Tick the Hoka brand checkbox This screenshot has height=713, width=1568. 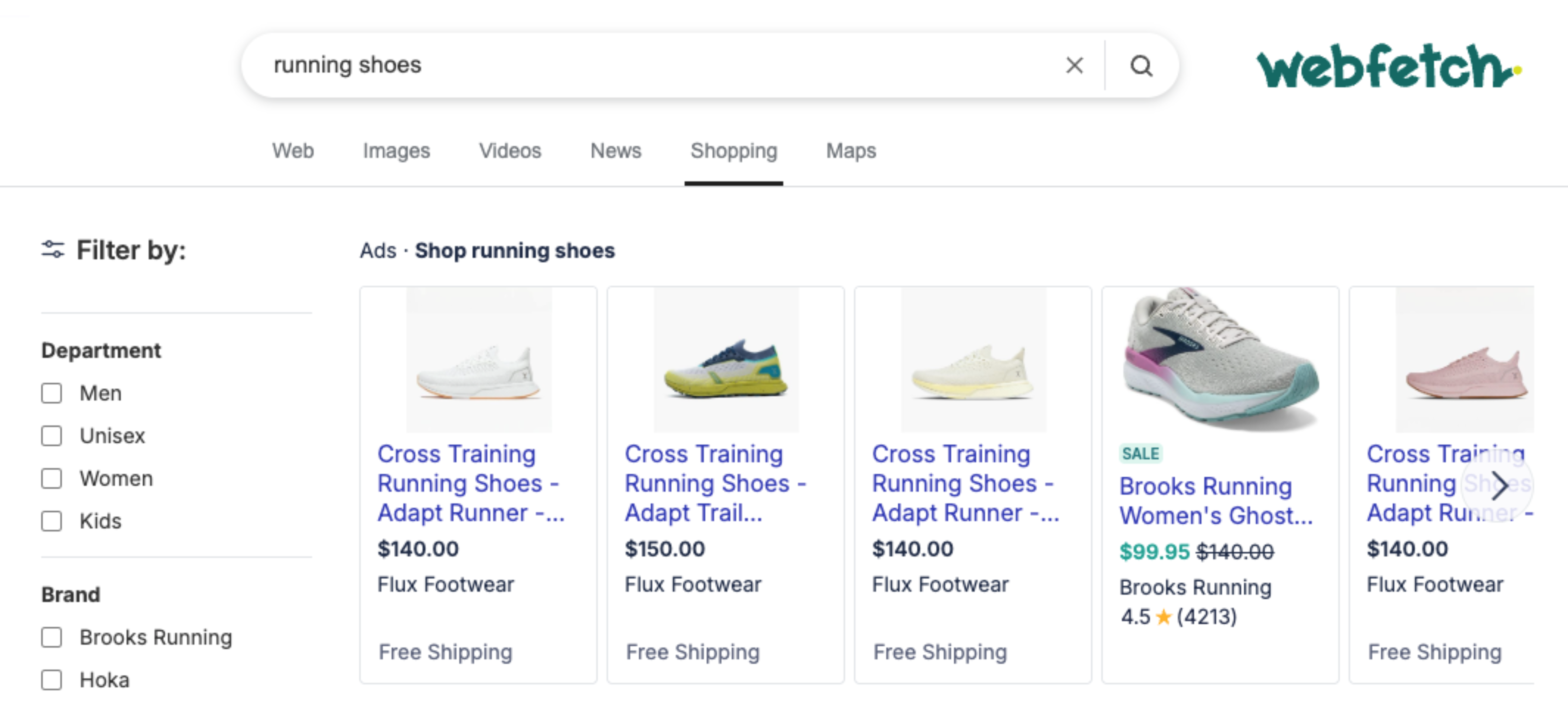pos(52,680)
